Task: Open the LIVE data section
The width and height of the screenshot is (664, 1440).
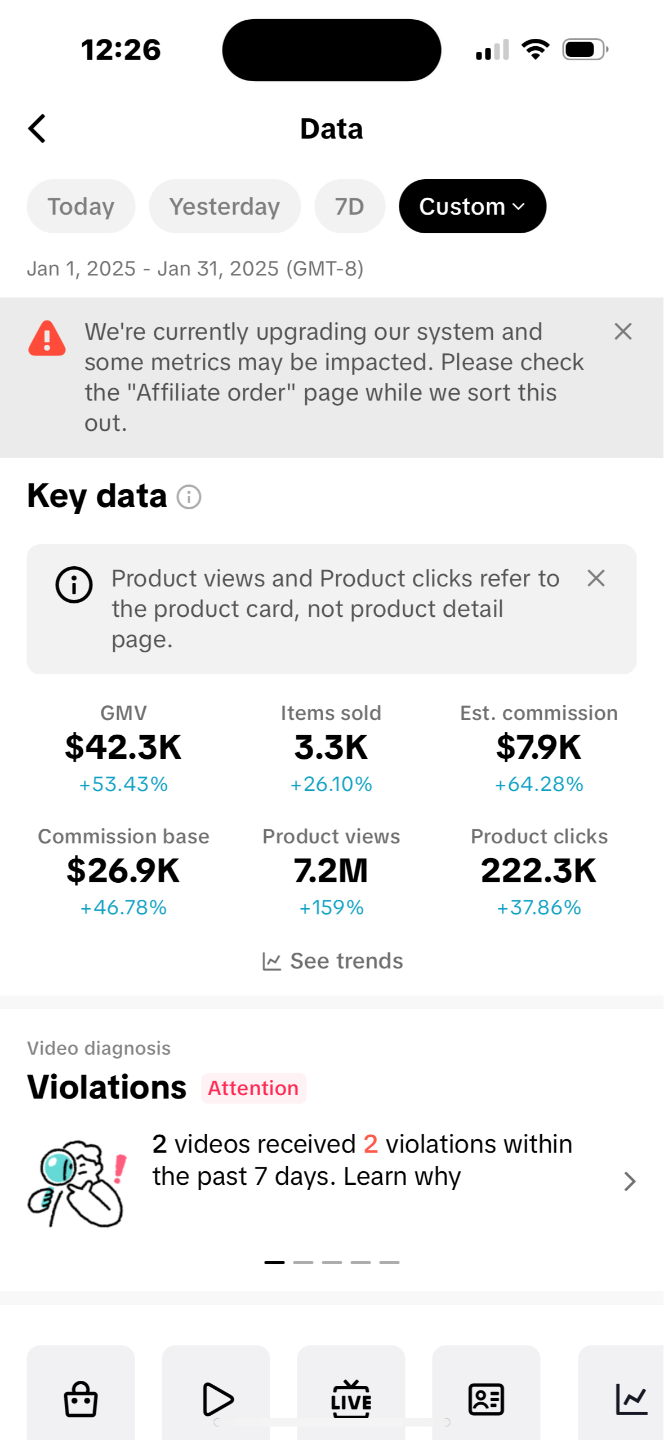Action: (351, 1400)
